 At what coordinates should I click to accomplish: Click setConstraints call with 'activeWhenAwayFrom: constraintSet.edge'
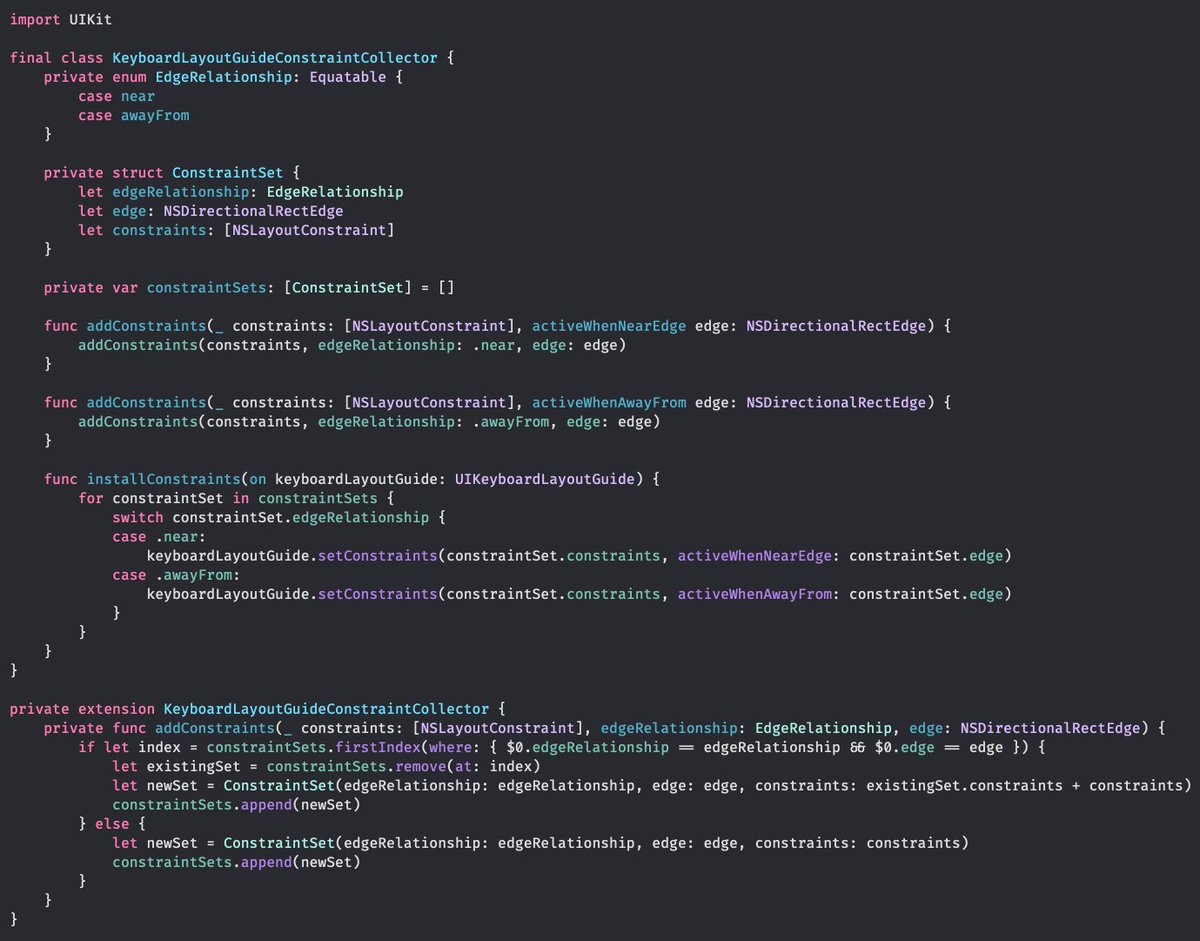(579, 593)
